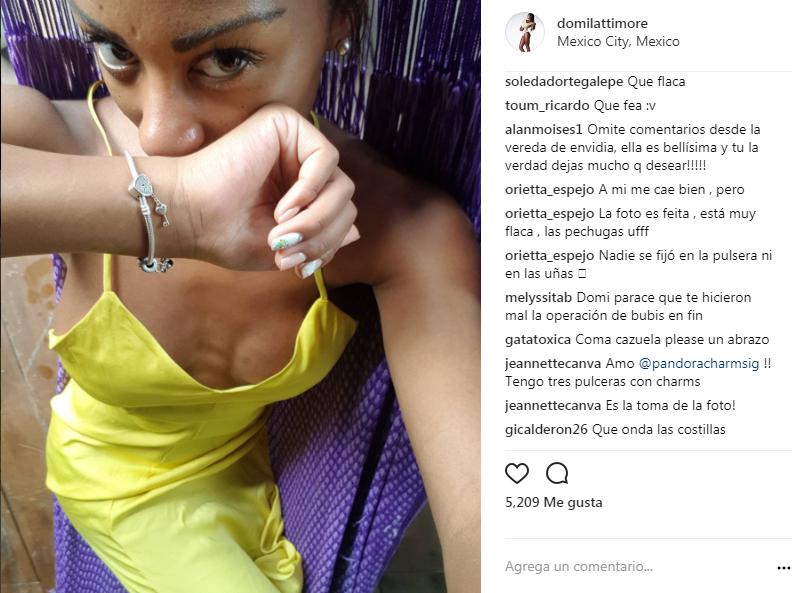Focus the Agrega un comentario field
This screenshot has height=593, width=797.
[638, 567]
